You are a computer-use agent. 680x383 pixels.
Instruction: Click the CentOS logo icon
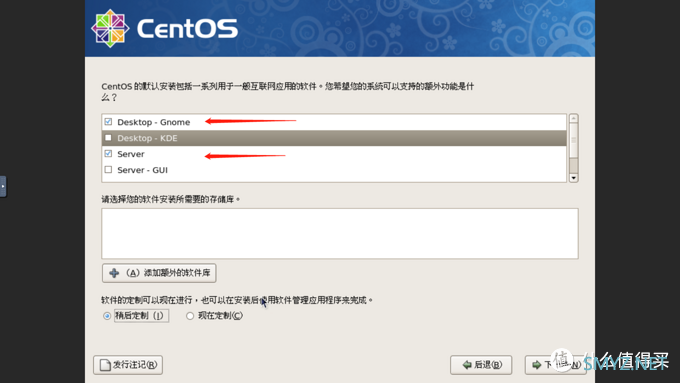point(110,29)
